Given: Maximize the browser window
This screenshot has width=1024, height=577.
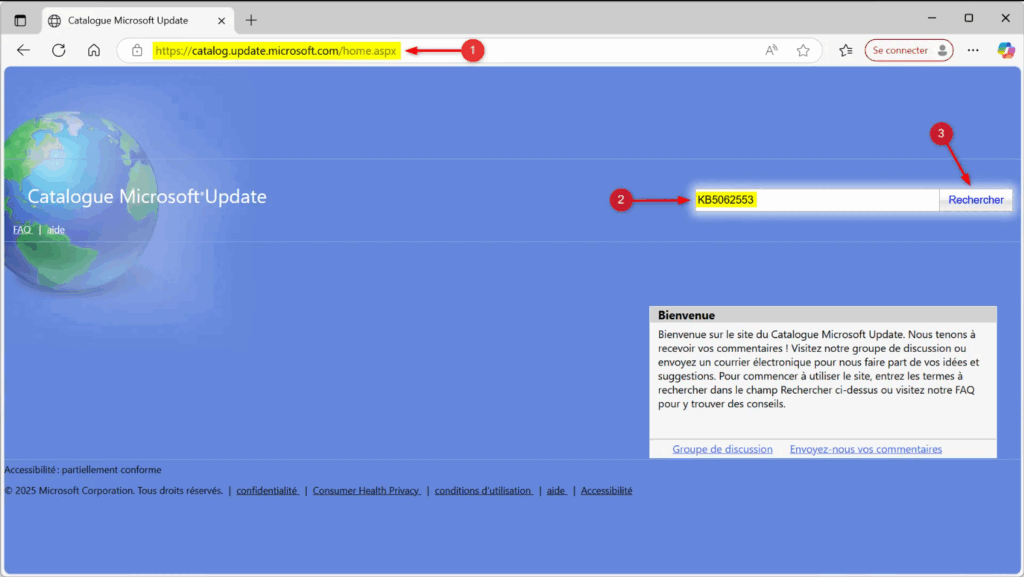Looking at the screenshot, I should [969, 18].
